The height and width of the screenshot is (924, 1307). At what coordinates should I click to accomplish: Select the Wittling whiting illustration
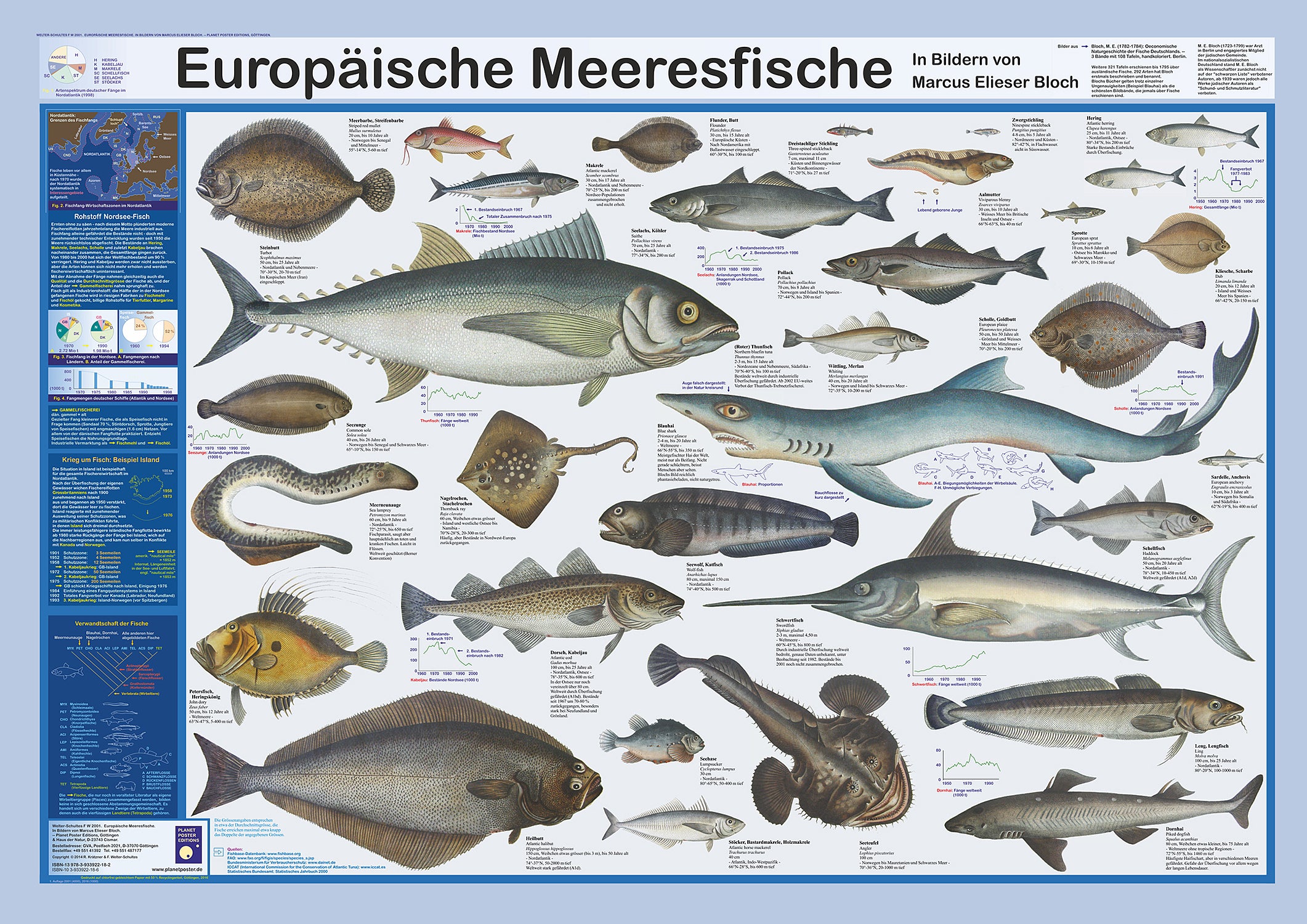(856, 338)
